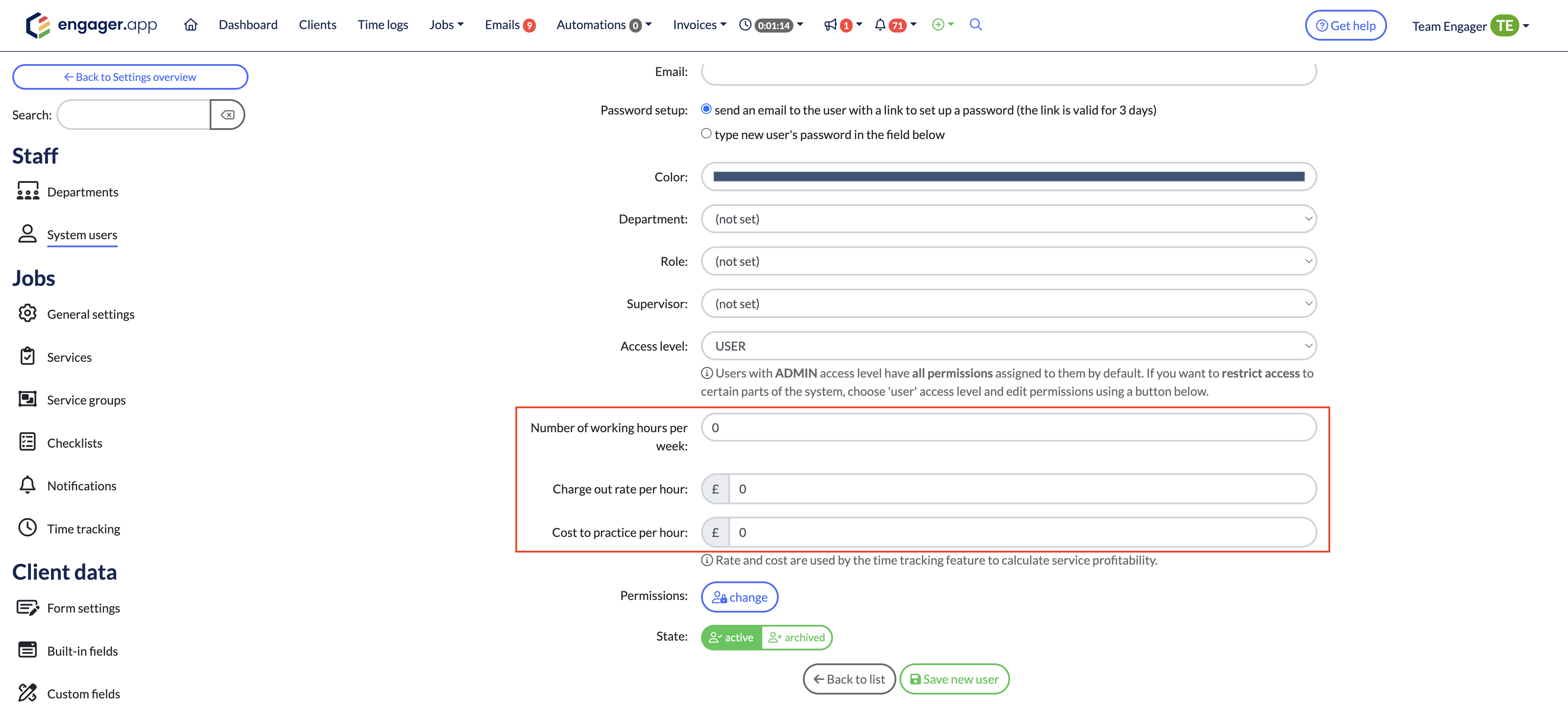Viewport: 1568px width, 704px height.
Task: Switch to the Time logs section
Action: [382, 25]
